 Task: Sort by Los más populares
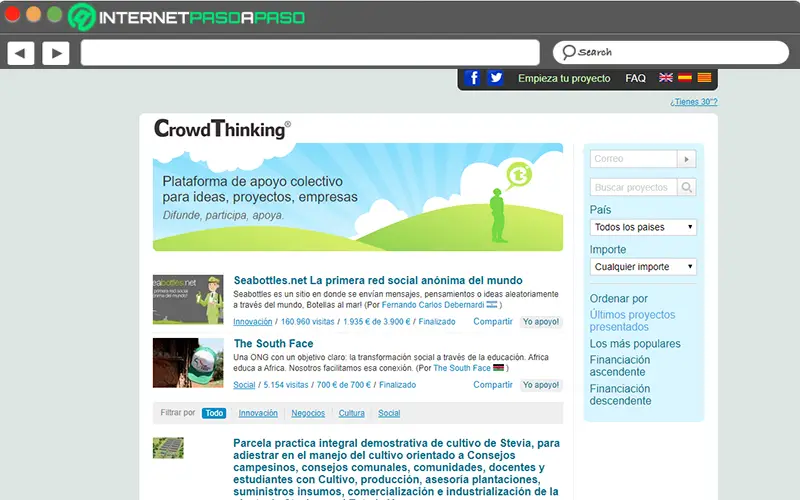coord(635,344)
